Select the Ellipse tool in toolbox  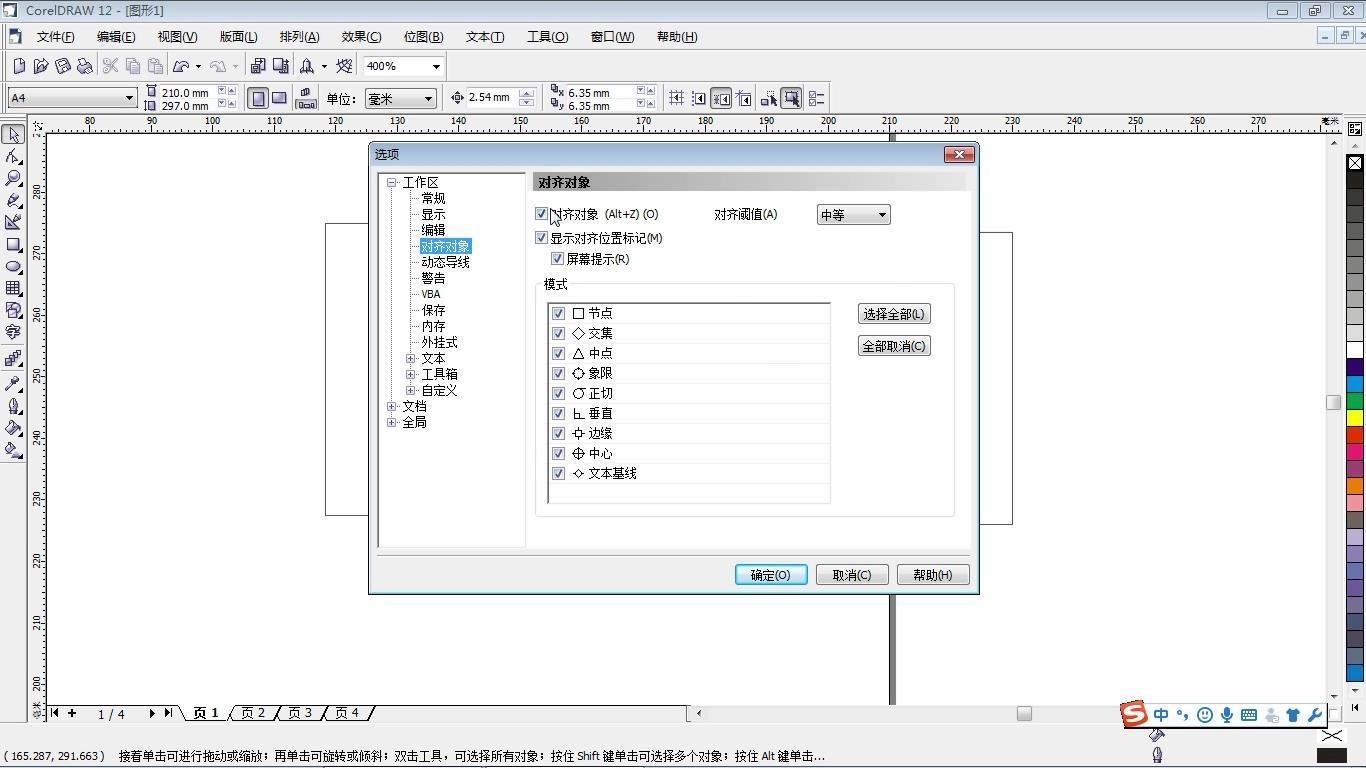(x=13, y=267)
